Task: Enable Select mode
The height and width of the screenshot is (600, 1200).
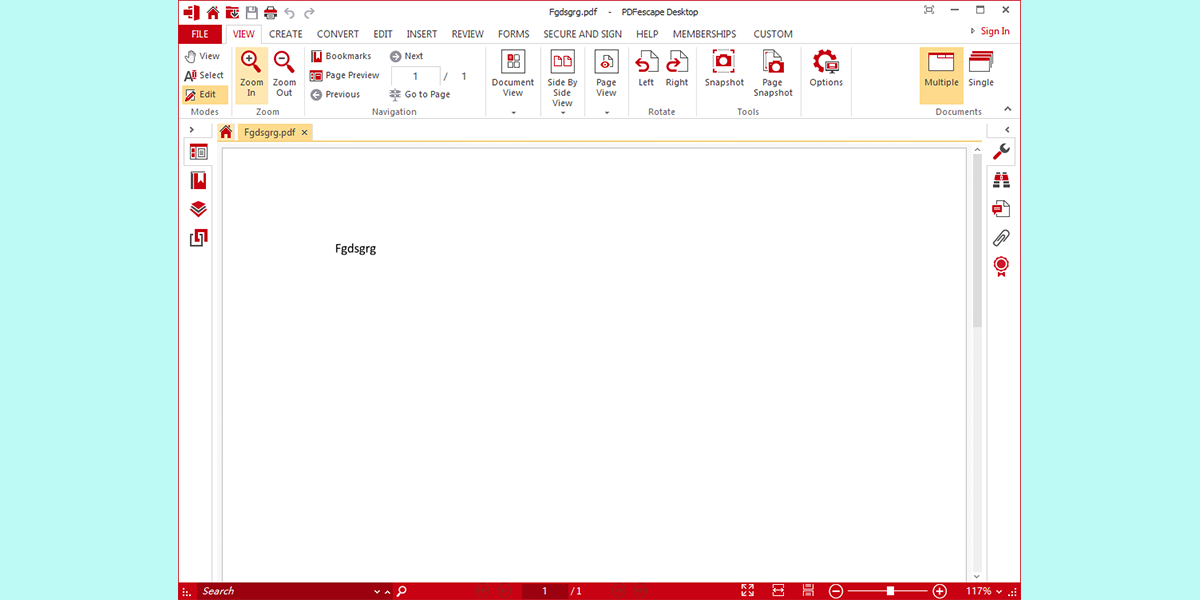Action: (204, 75)
